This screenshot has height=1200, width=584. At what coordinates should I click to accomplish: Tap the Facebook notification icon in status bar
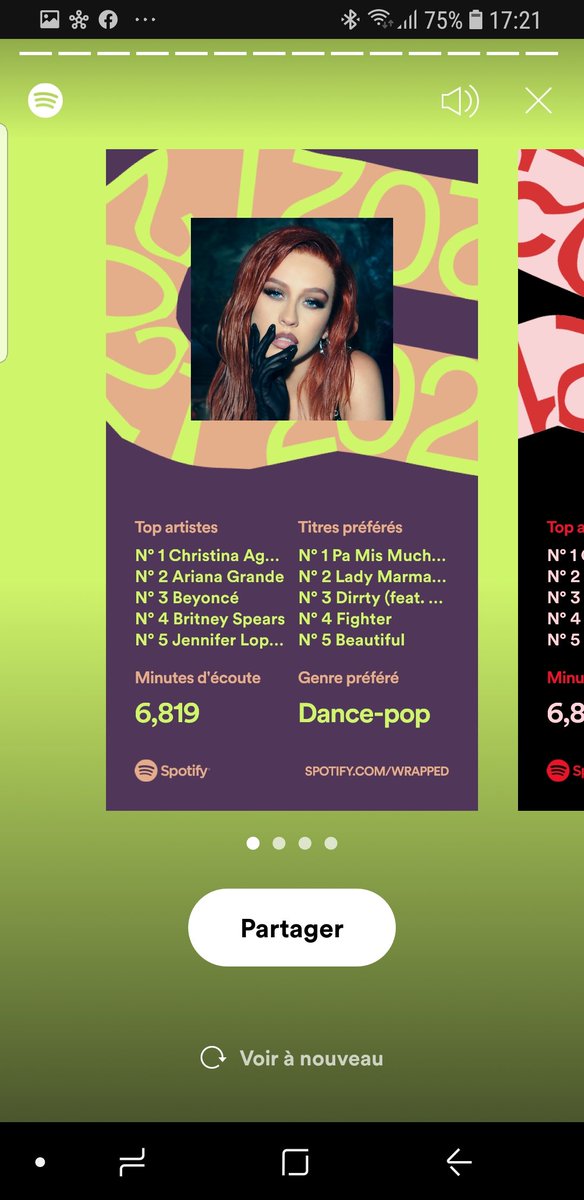tap(107, 19)
